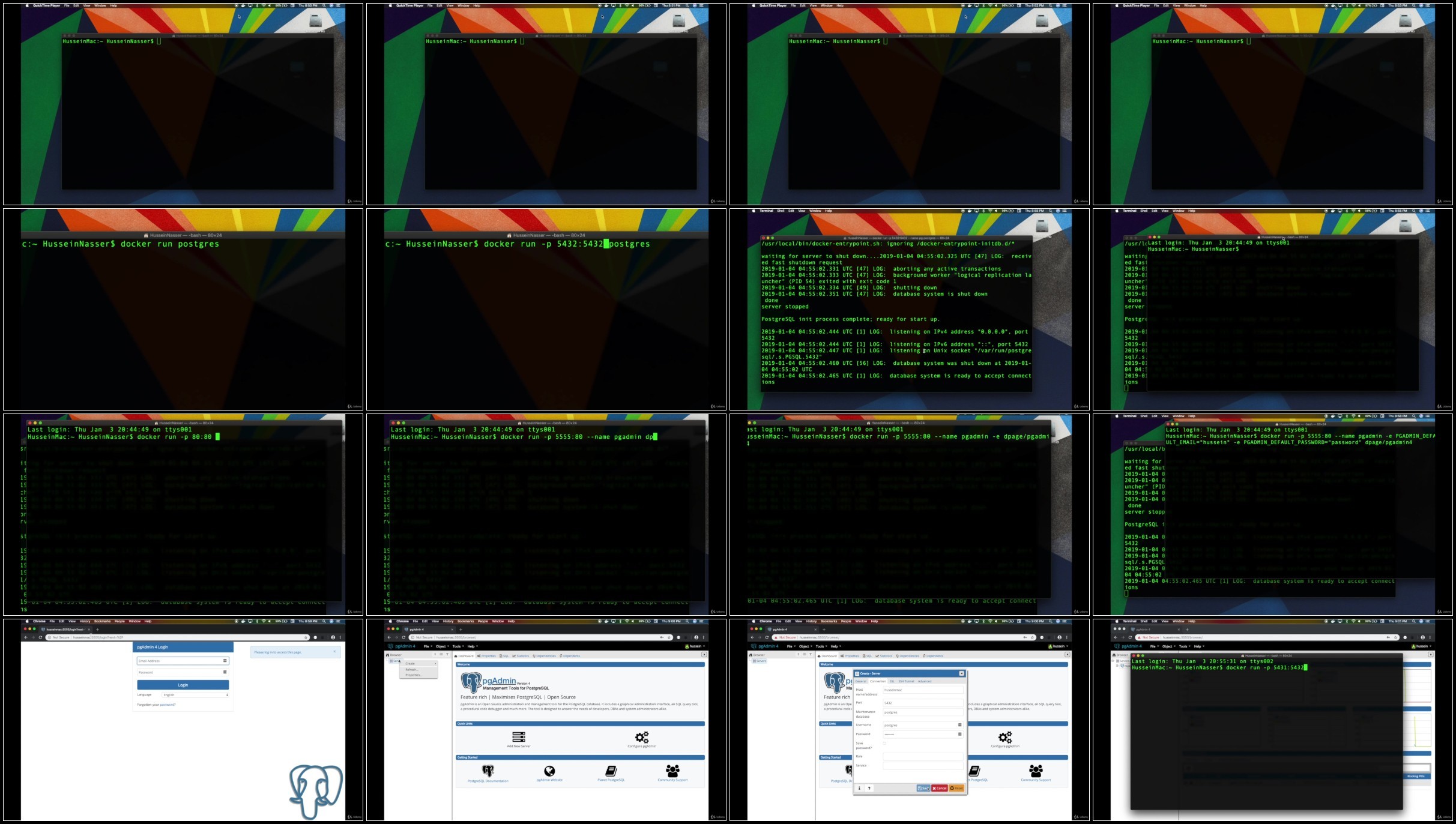Click the Add New Server icon

pyautogui.click(x=518, y=737)
